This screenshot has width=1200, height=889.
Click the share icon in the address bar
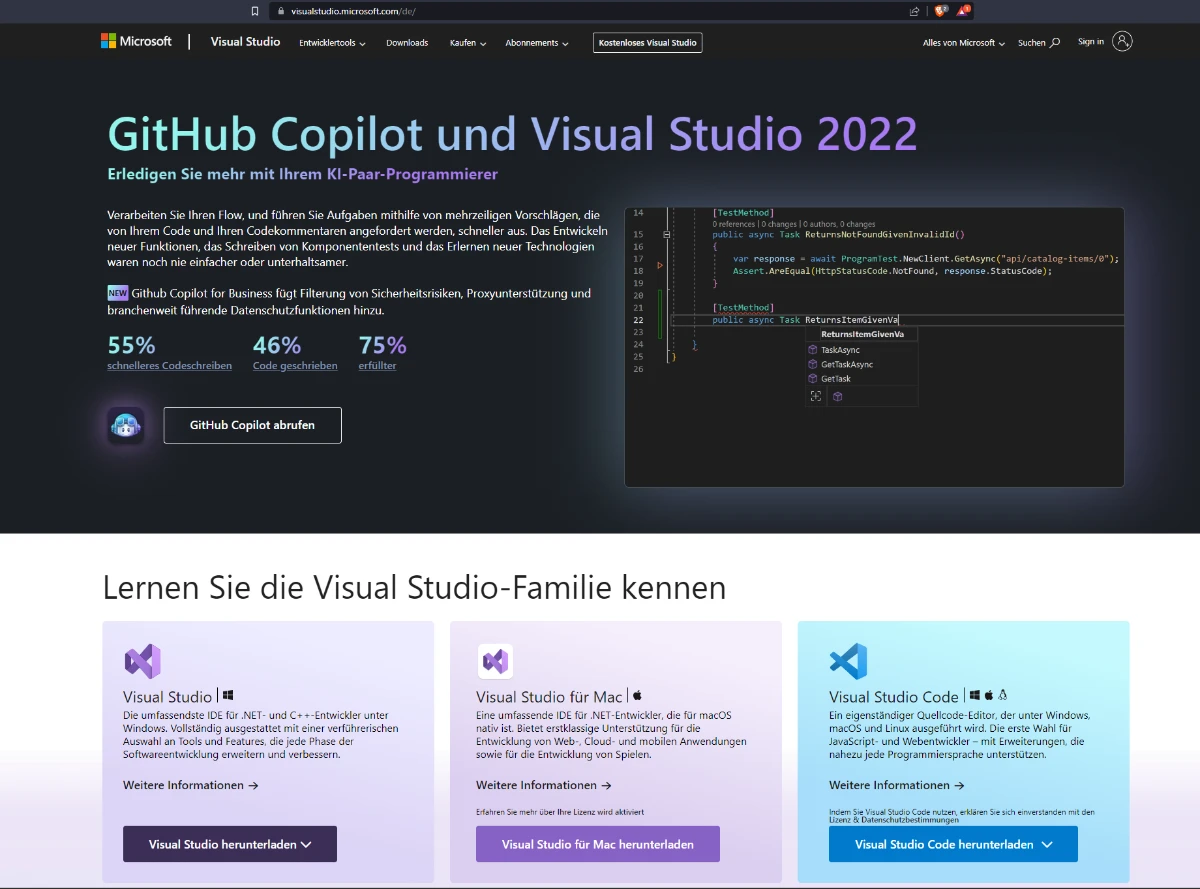coord(914,11)
